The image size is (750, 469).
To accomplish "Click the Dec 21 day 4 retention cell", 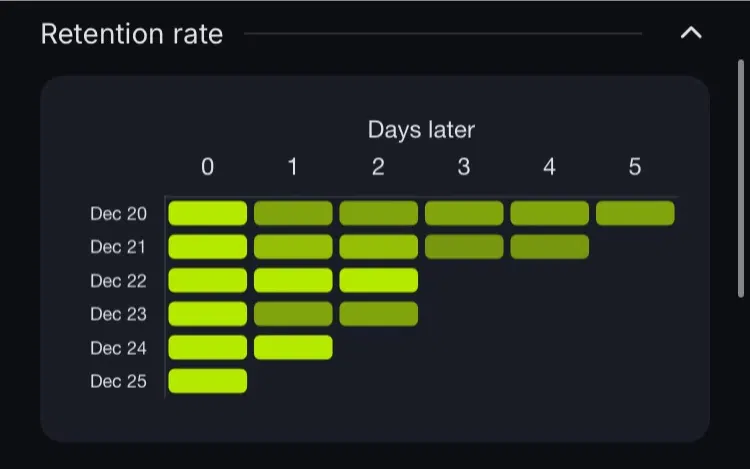I will tap(549, 247).
